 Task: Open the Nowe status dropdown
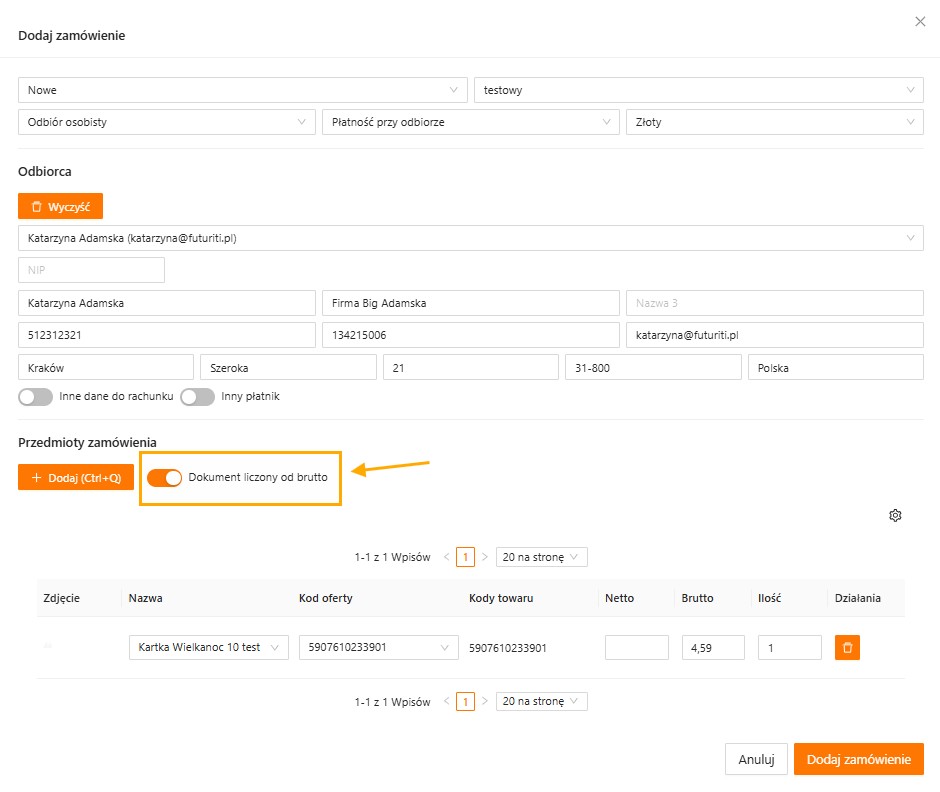point(242,90)
